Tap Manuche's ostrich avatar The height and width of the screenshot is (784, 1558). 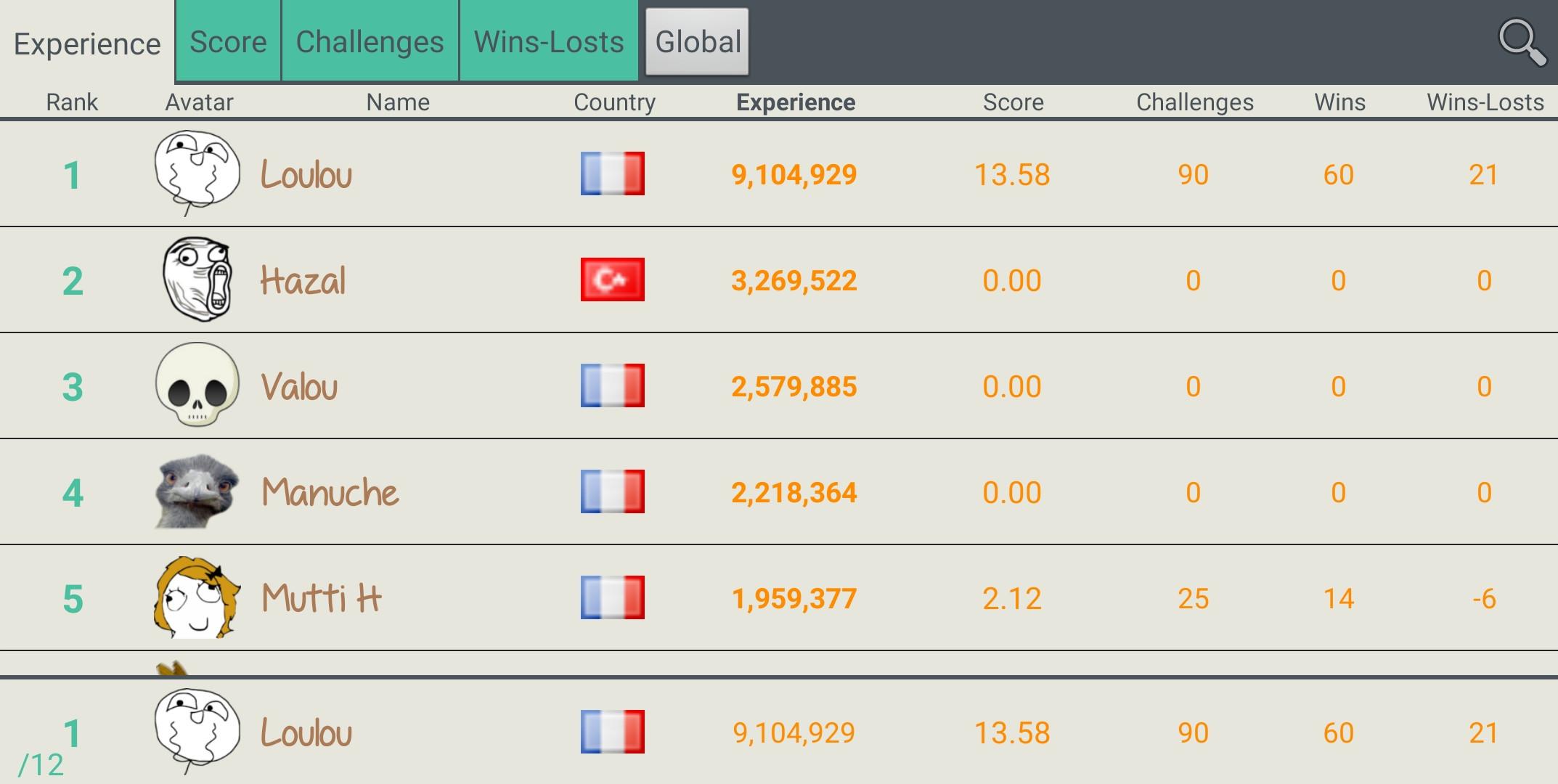[197, 491]
